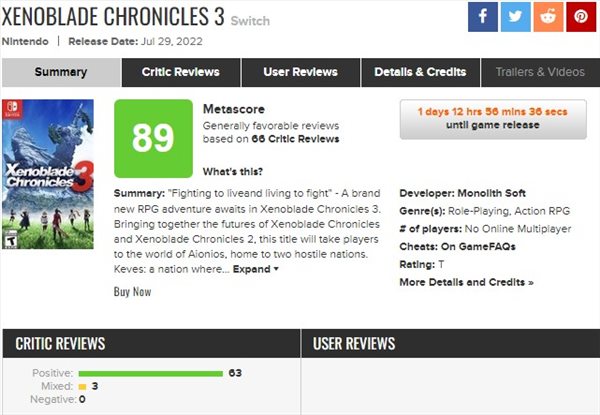Image resolution: width=600 pixels, height=415 pixels.
Task: Expand the full game summary text
Action: [255, 269]
